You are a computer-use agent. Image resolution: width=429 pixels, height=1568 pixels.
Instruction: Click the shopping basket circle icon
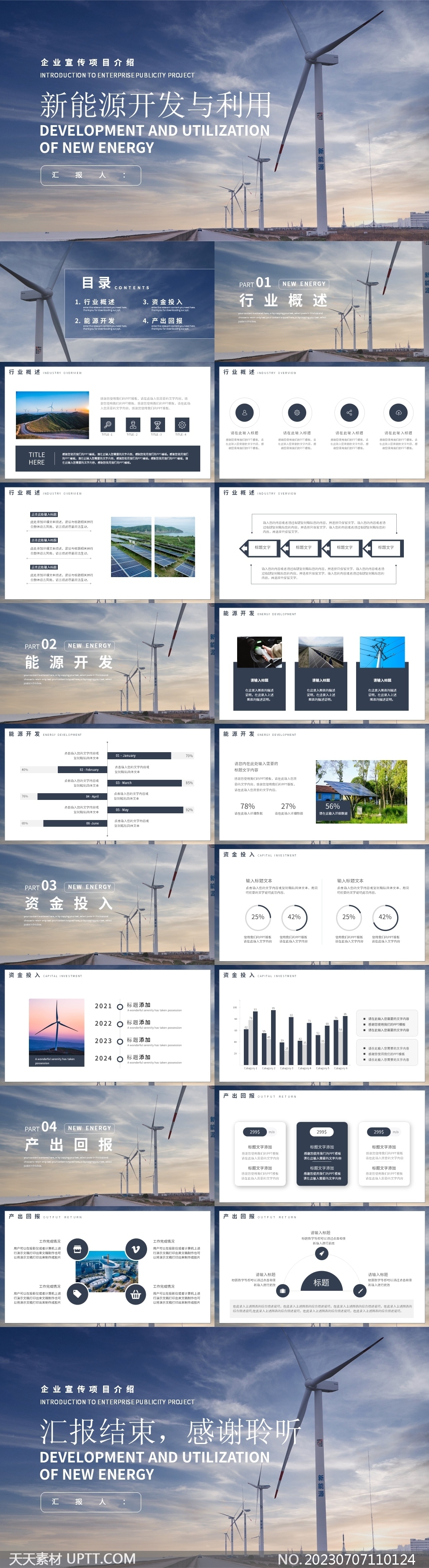point(136,1295)
